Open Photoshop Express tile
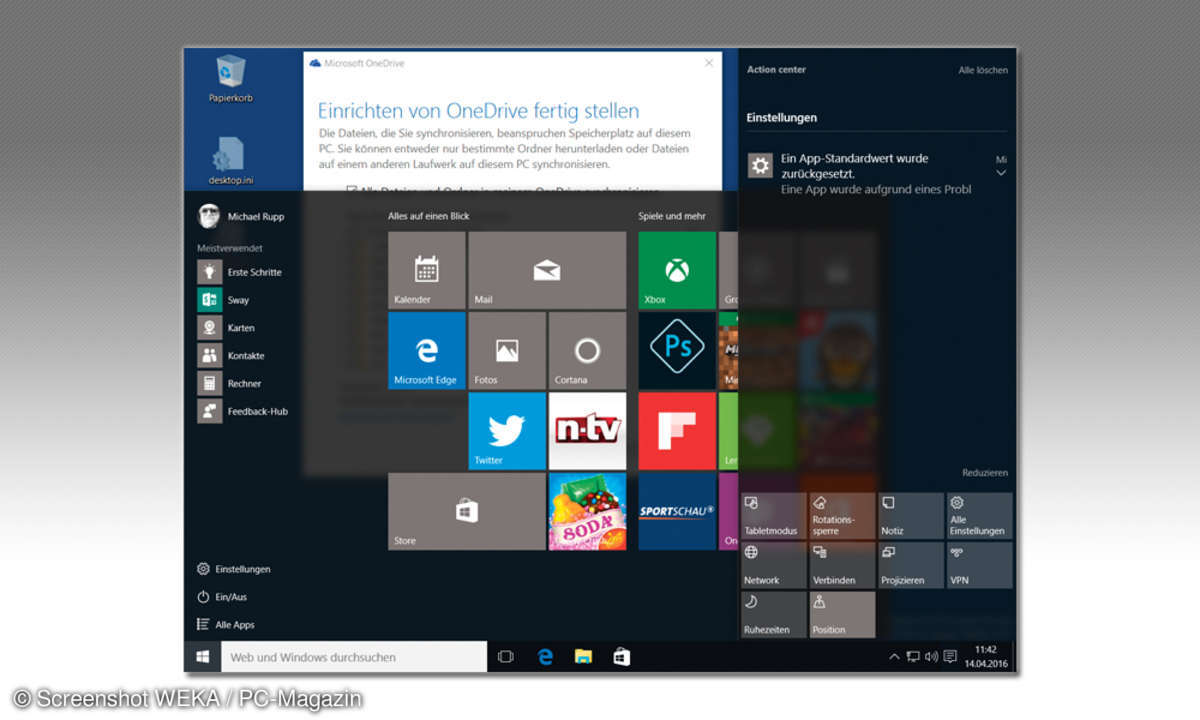Image resolution: width=1200 pixels, height=720 pixels. [x=677, y=351]
